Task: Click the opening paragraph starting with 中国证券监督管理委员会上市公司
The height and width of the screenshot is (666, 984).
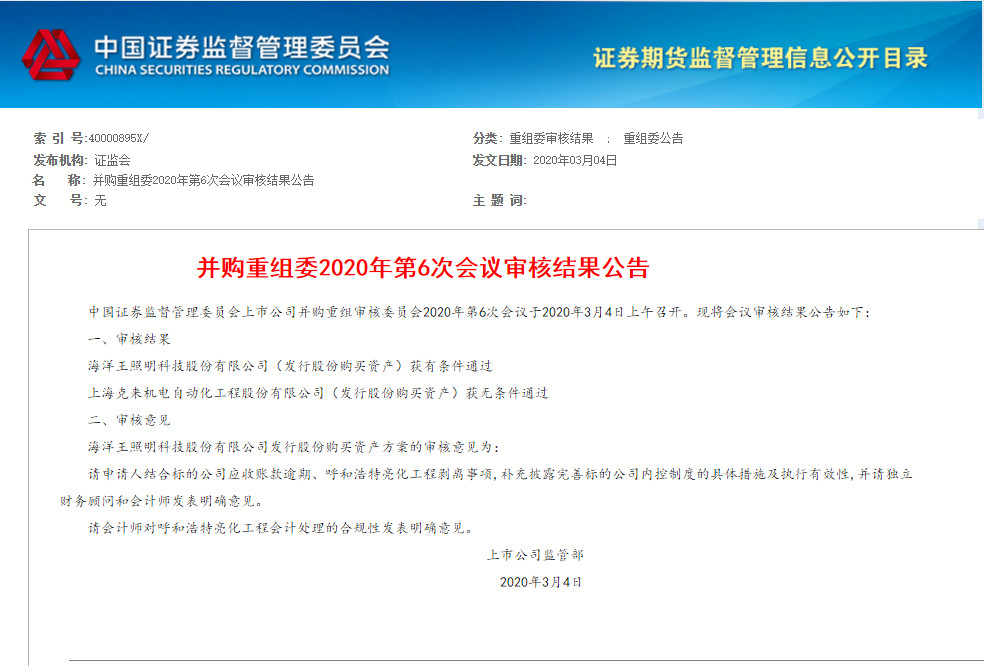Action: point(479,312)
